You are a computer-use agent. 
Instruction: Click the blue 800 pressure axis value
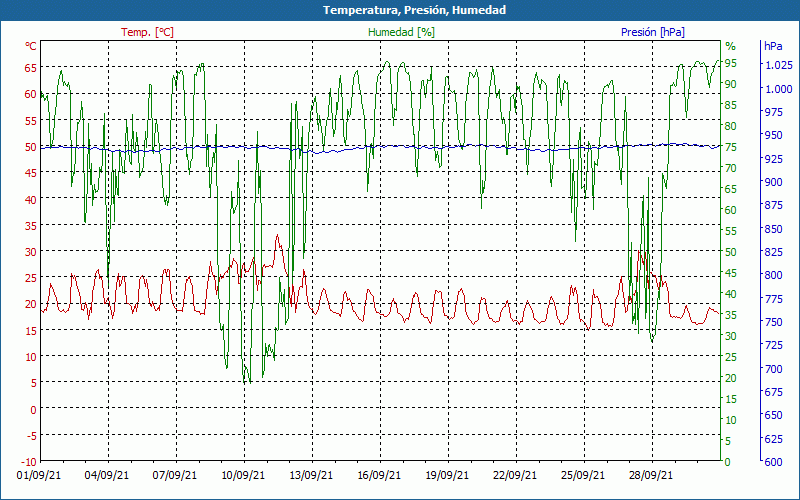(x=773, y=275)
